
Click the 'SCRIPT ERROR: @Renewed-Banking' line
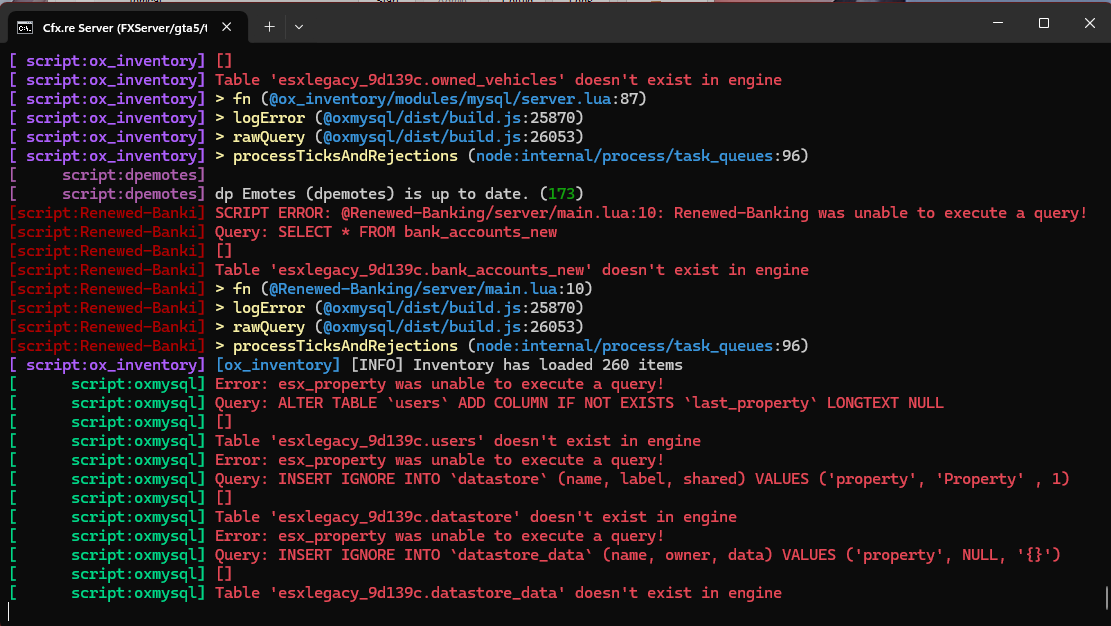click(650, 213)
